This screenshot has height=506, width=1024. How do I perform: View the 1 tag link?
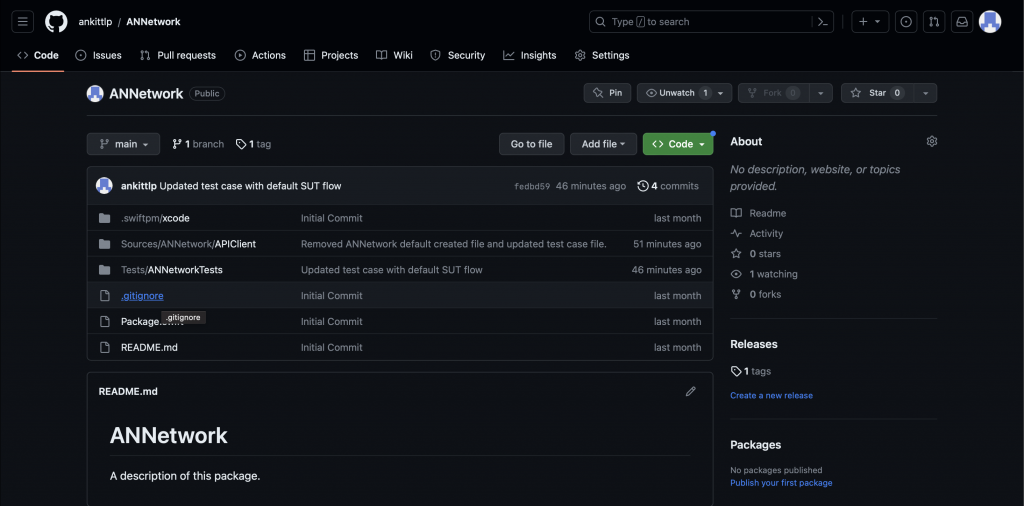253,144
